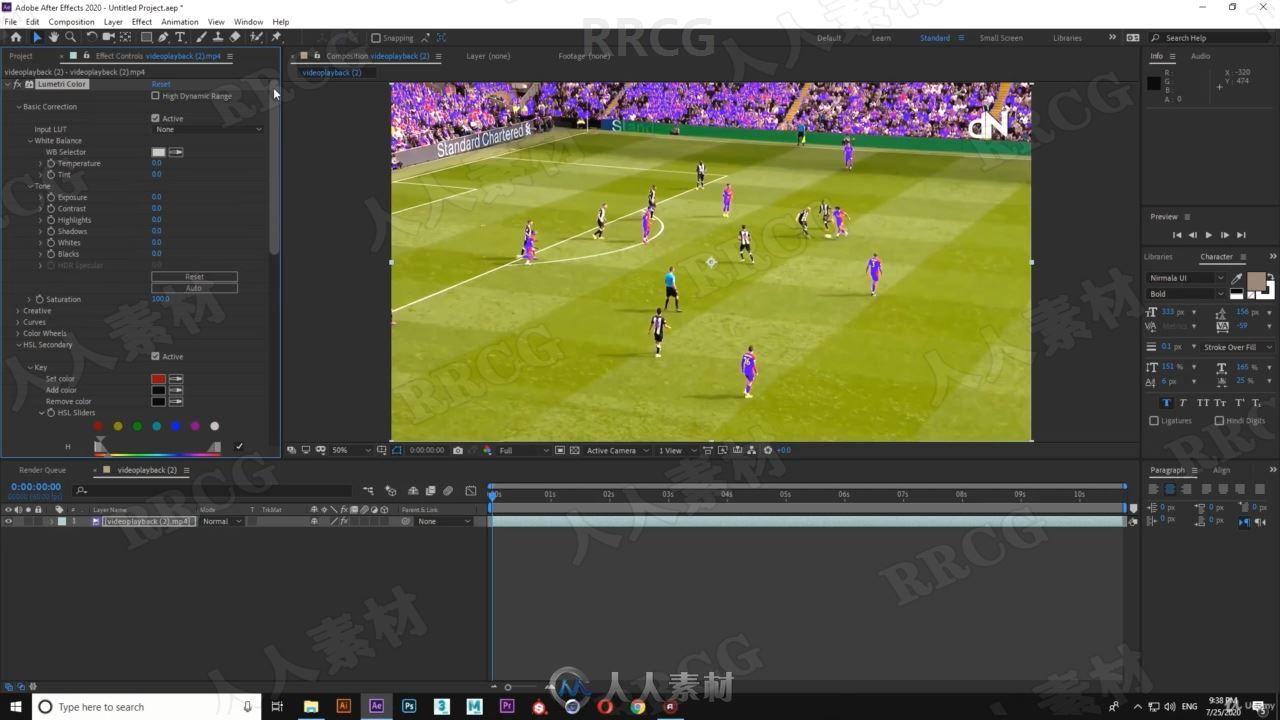Screen dimensions: 1280x720
Task: Select the Zoom tool magnifier
Action: [x=70, y=37]
